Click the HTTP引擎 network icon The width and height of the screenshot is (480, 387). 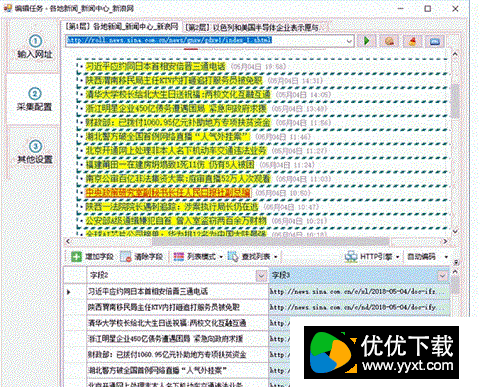[351, 256]
